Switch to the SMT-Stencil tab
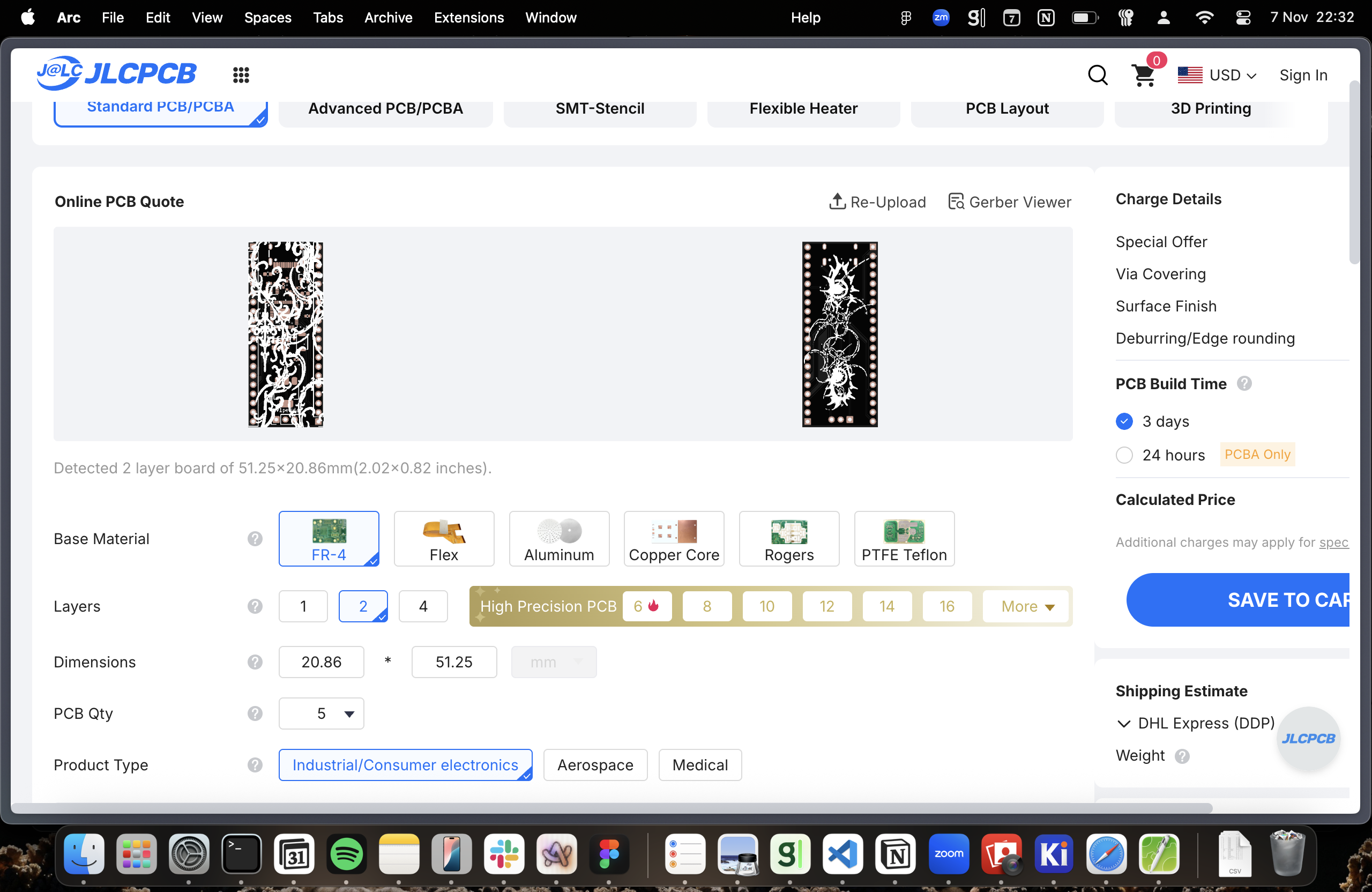Screen dimensions: 1372x892 point(600,108)
